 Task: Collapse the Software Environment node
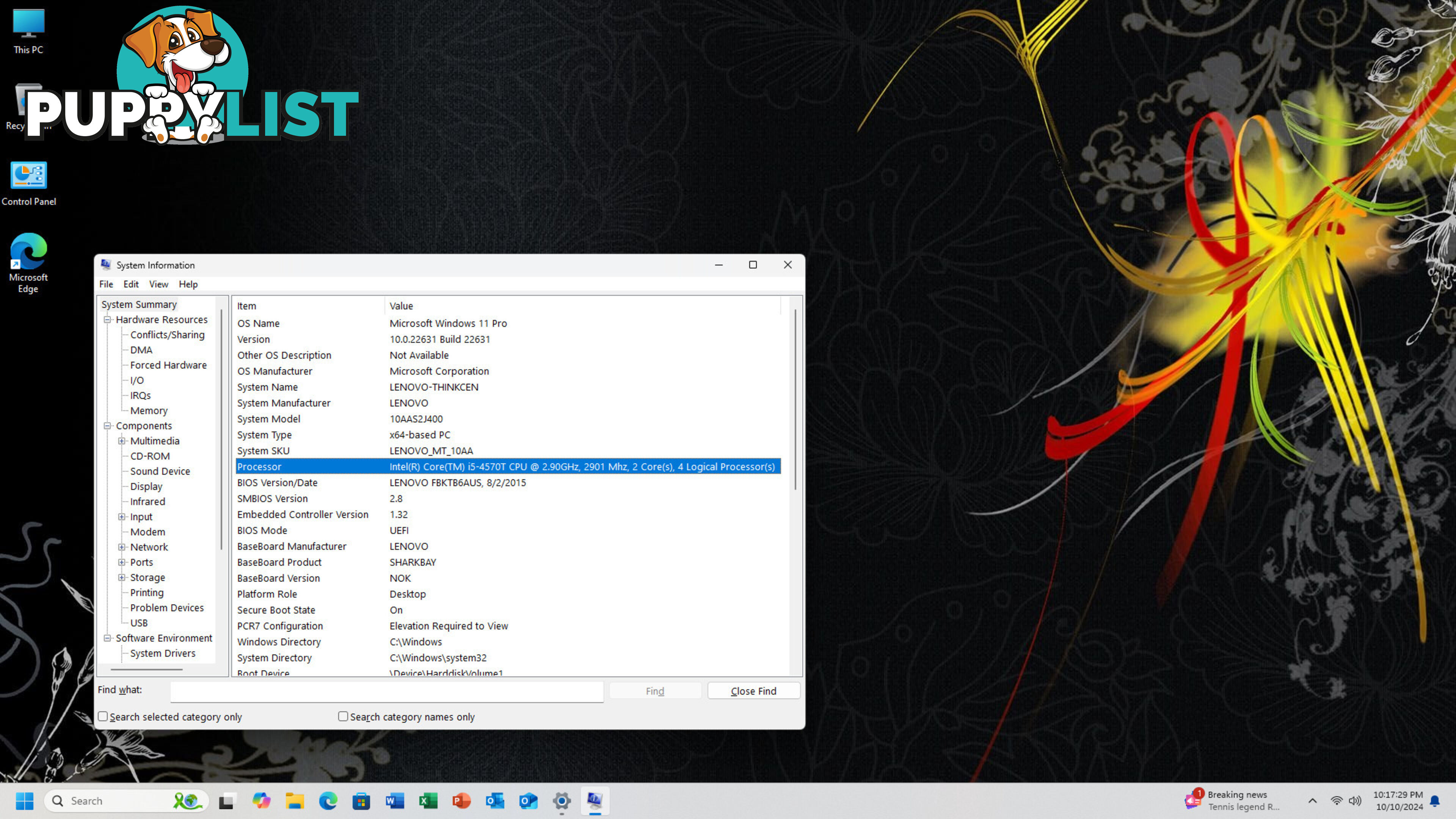[107, 637]
